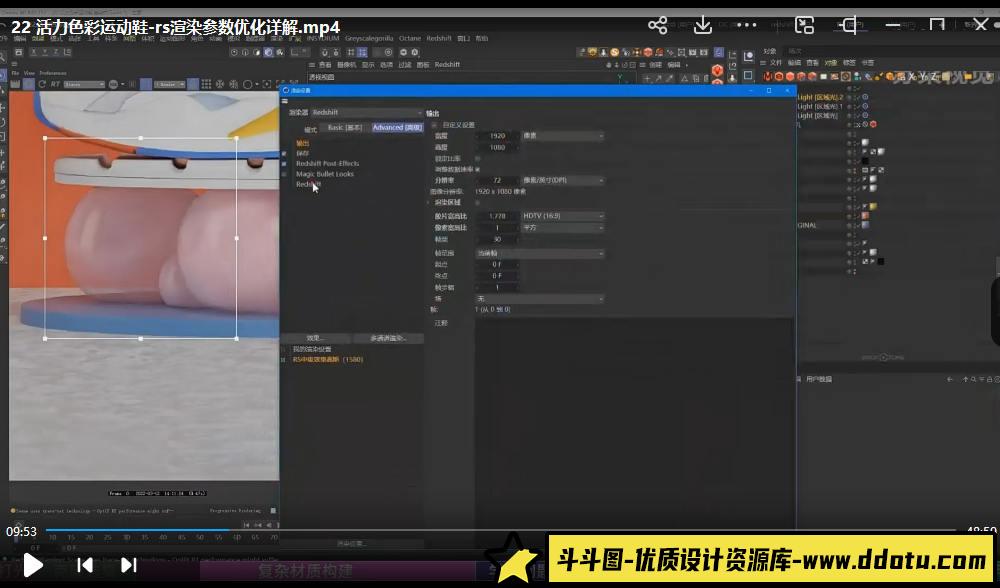Click the pin-on-top icon in player header
The width and height of the screenshot is (1000, 588).
(849, 26)
